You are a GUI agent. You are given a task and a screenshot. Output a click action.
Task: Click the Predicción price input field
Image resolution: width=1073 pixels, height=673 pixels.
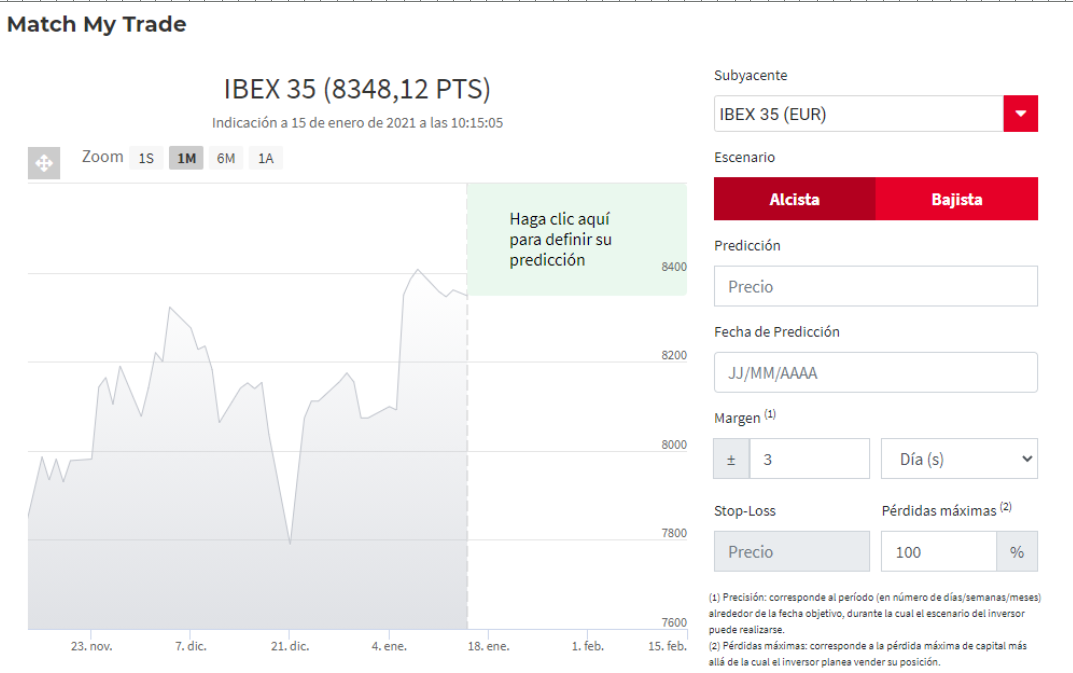[875, 286]
